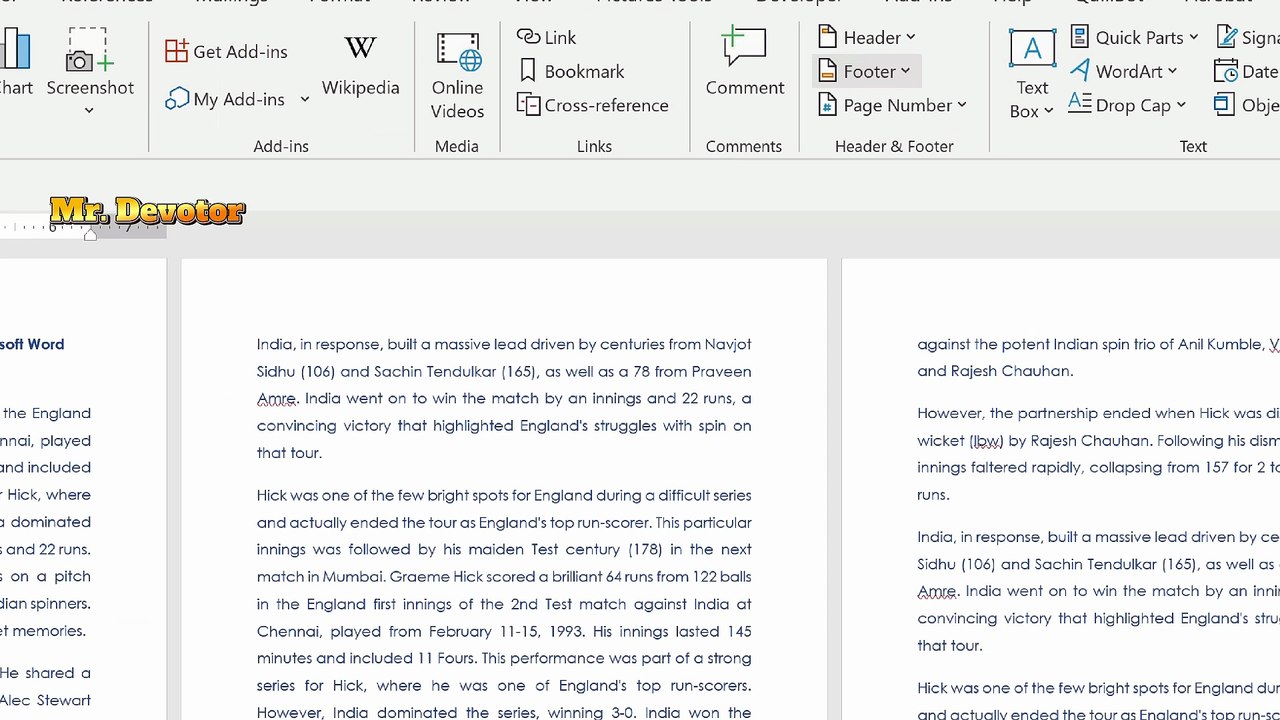
Task: Open the WordArt gallery
Action: coord(1123,71)
